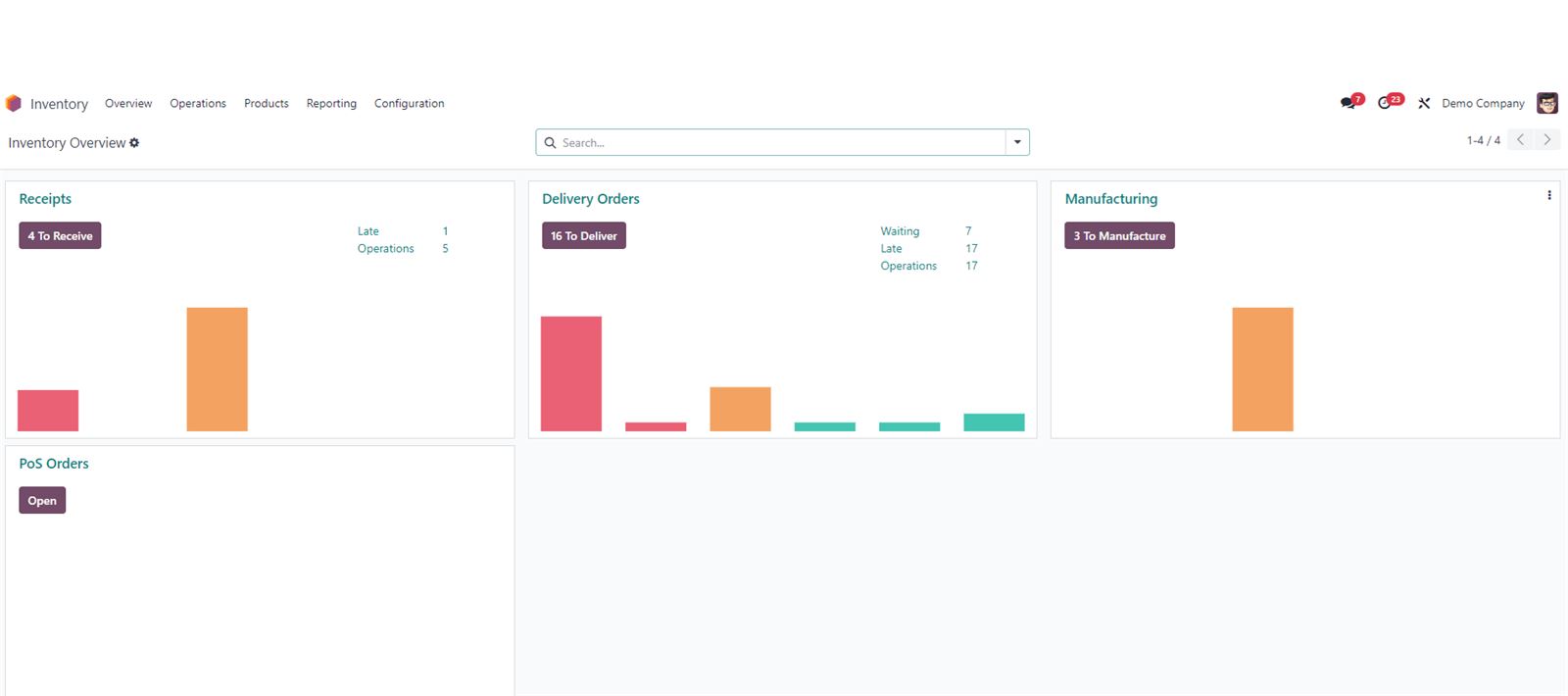The image size is (1568, 696).
Task: Click the orange bar in Manufacturing chart
Action: tap(1262, 370)
